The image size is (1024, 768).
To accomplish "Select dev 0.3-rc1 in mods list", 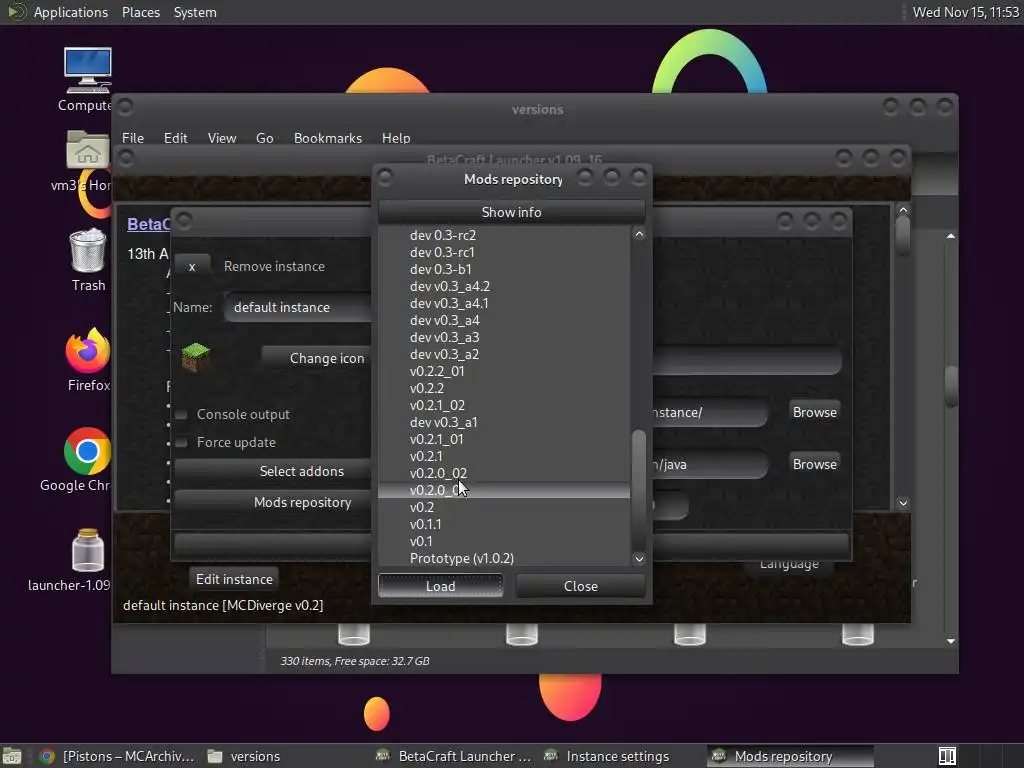I will 504,252.
